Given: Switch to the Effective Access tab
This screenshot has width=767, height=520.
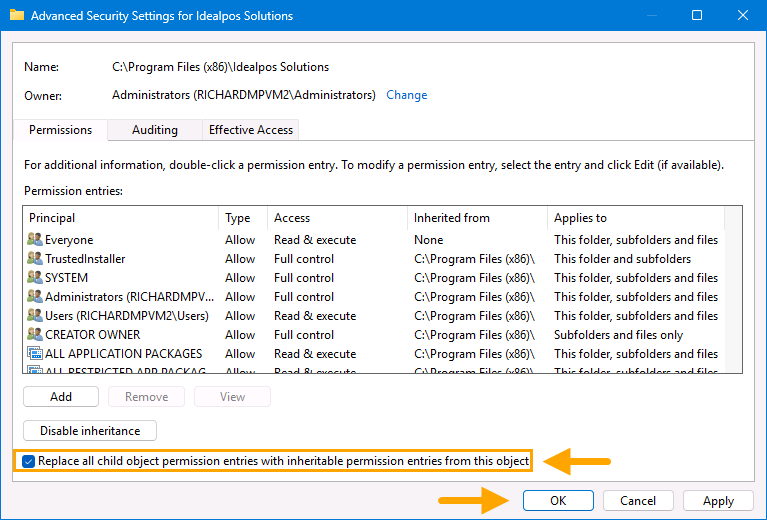Looking at the screenshot, I should [250, 130].
